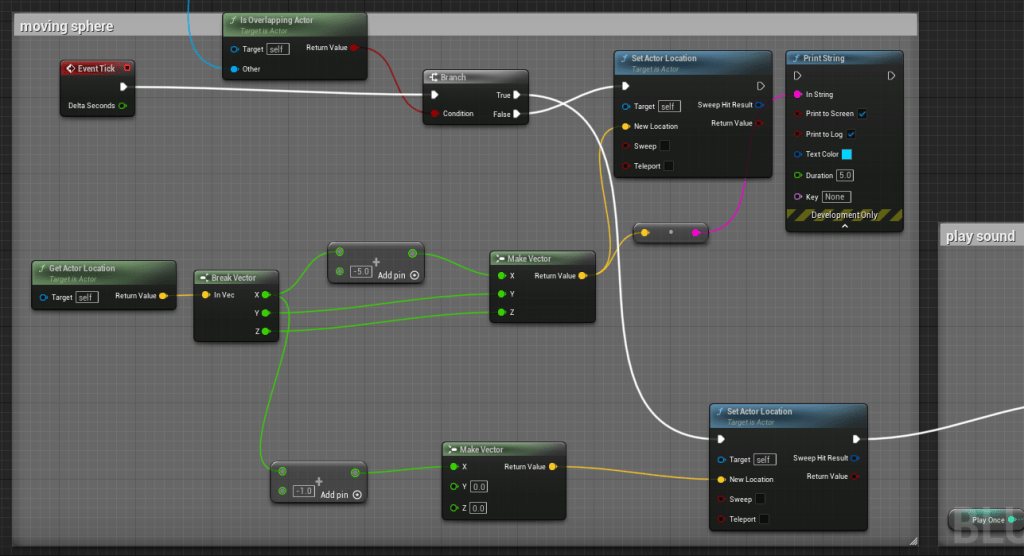Disable the Print to Screen checkbox
Screen dimensions: 1024x556
[x=862, y=114]
